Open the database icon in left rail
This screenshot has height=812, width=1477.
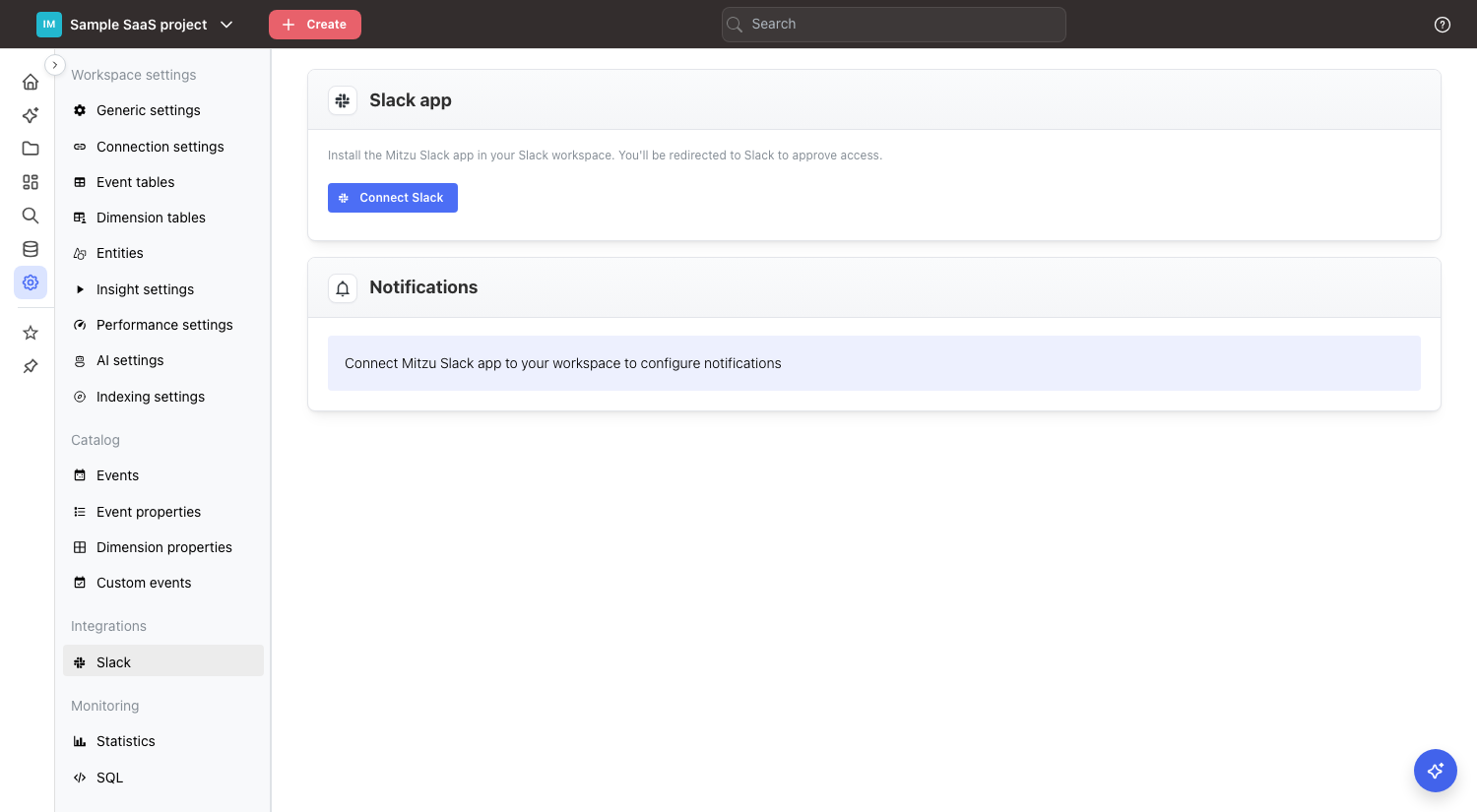click(x=31, y=249)
